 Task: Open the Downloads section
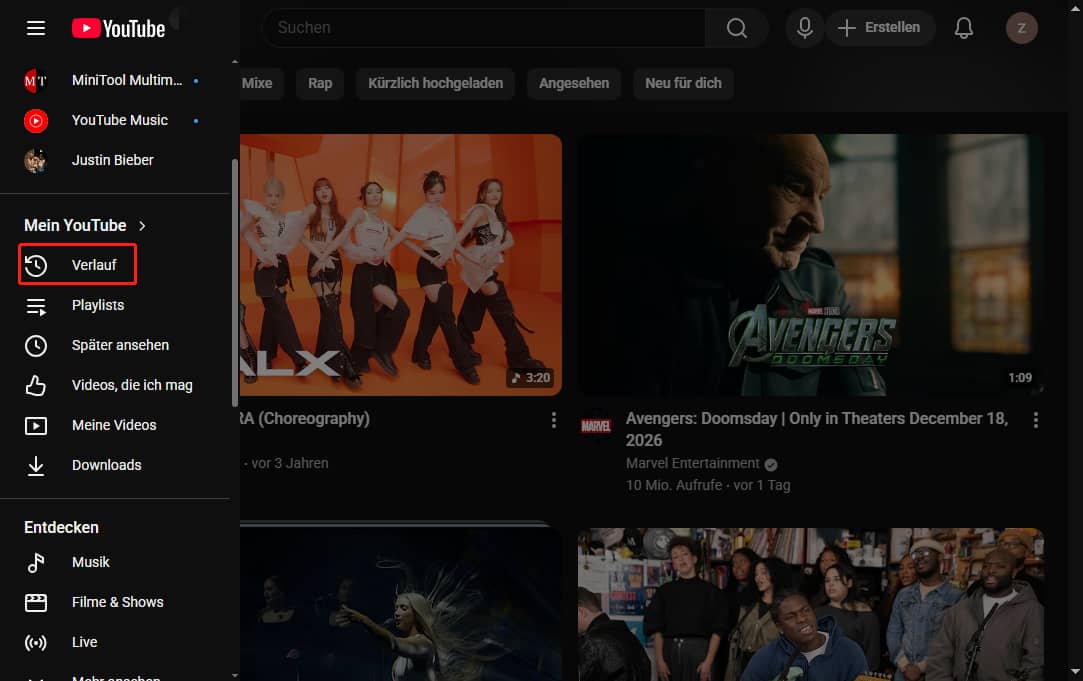click(106, 464)
